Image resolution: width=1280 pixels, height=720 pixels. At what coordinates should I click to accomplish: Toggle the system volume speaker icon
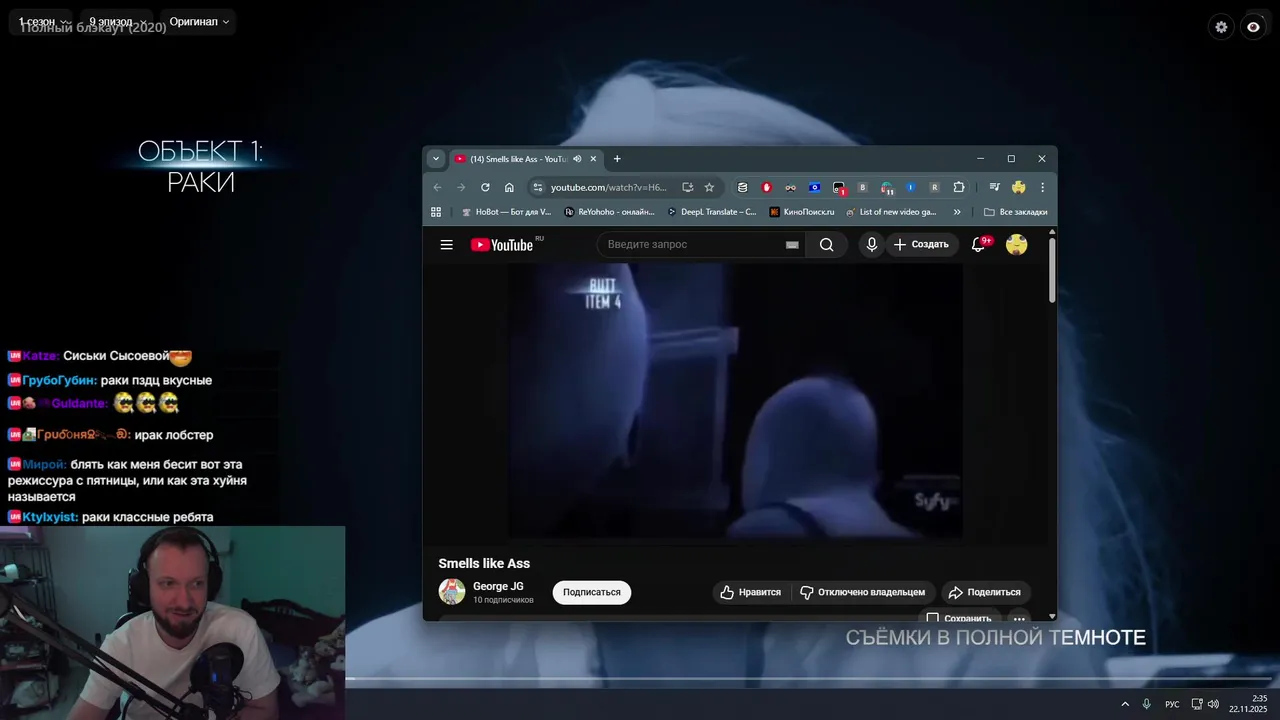point(1213,704)
